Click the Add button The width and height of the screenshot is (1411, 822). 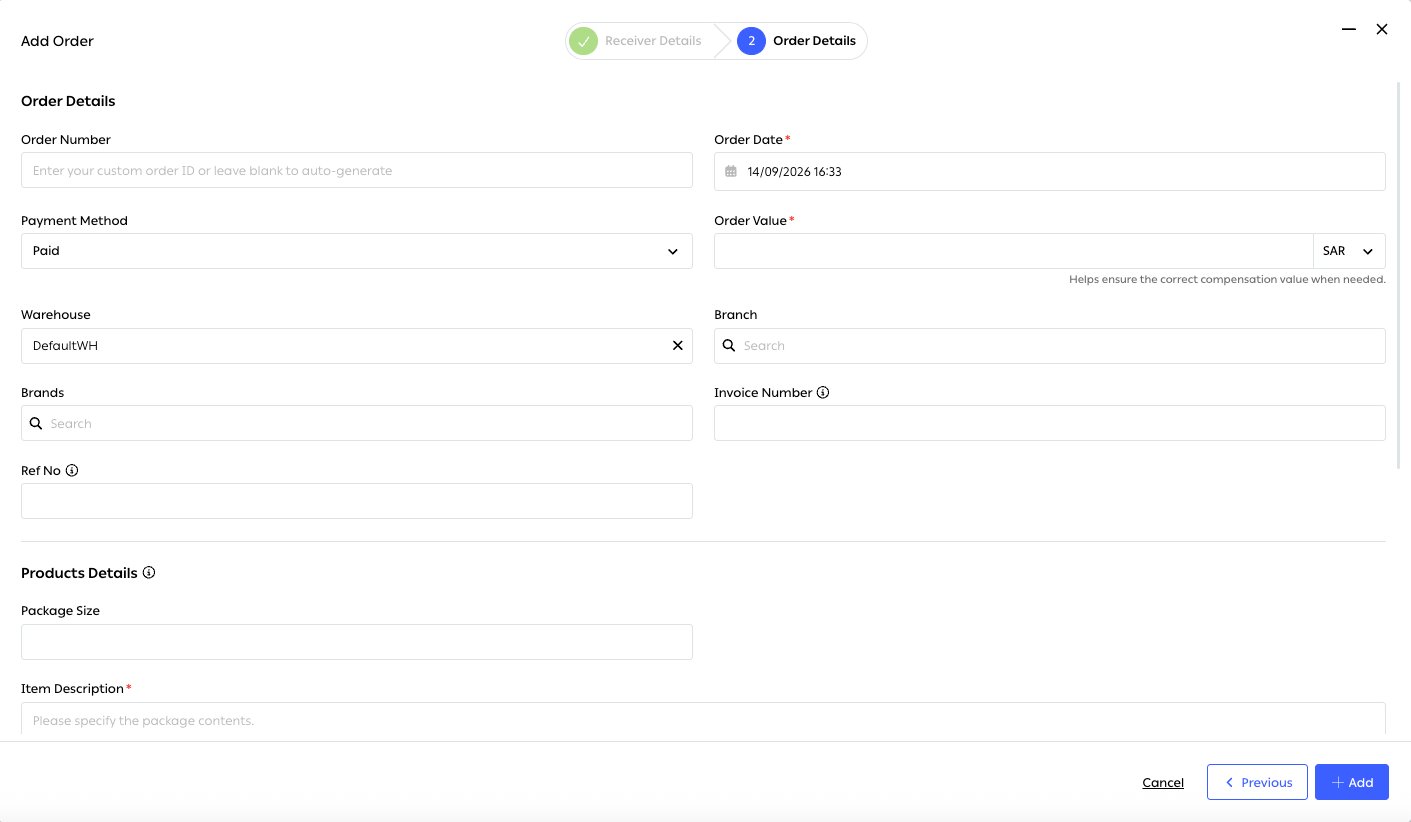[1352, 782]
